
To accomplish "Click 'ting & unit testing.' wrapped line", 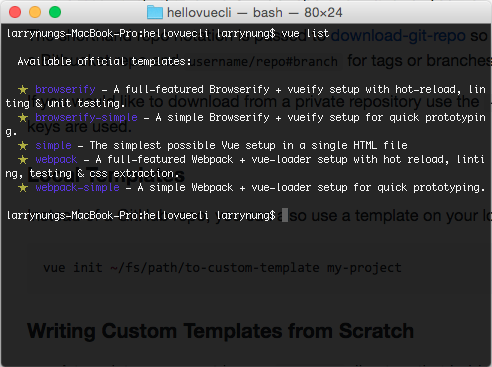I will coord(65,103).
